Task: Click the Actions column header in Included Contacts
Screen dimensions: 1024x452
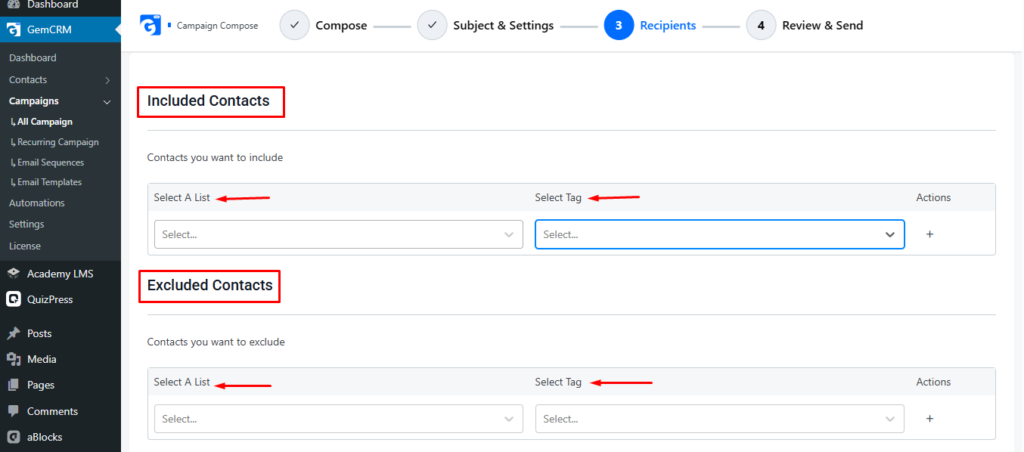Action: click(933, 197)
